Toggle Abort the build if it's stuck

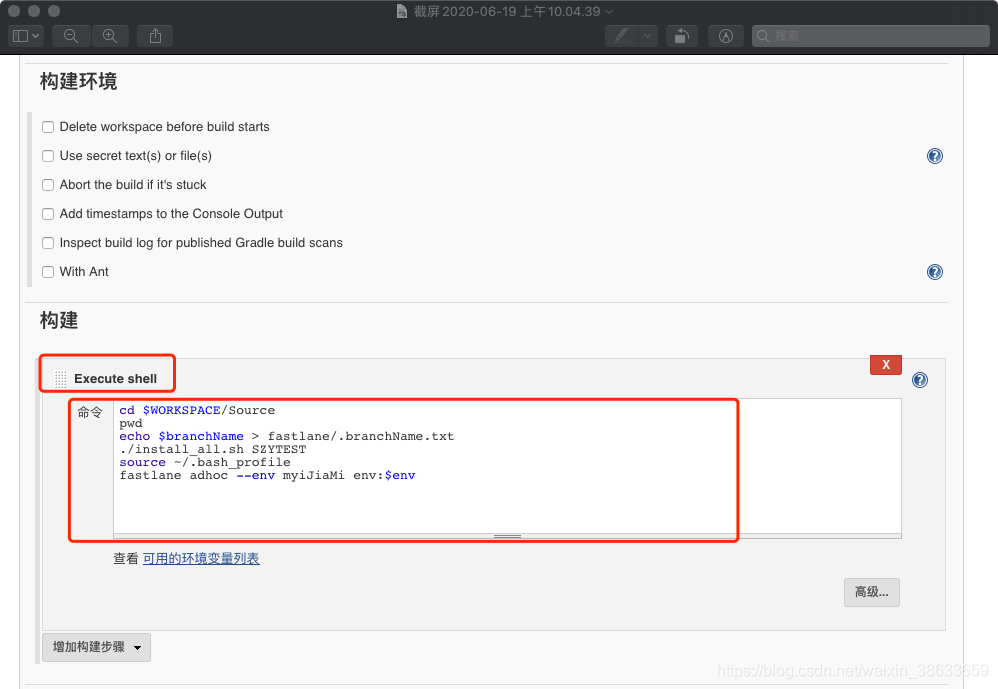tap(48, 185)
